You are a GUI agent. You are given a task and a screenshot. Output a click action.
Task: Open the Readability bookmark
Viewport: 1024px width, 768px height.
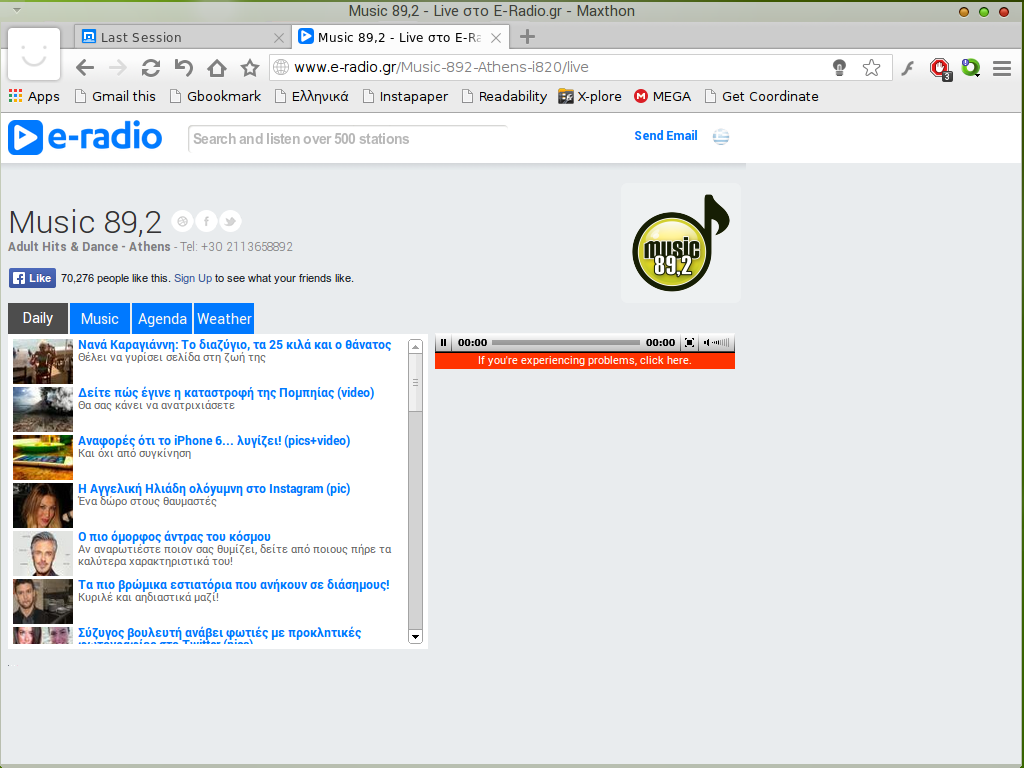point(504,97)
